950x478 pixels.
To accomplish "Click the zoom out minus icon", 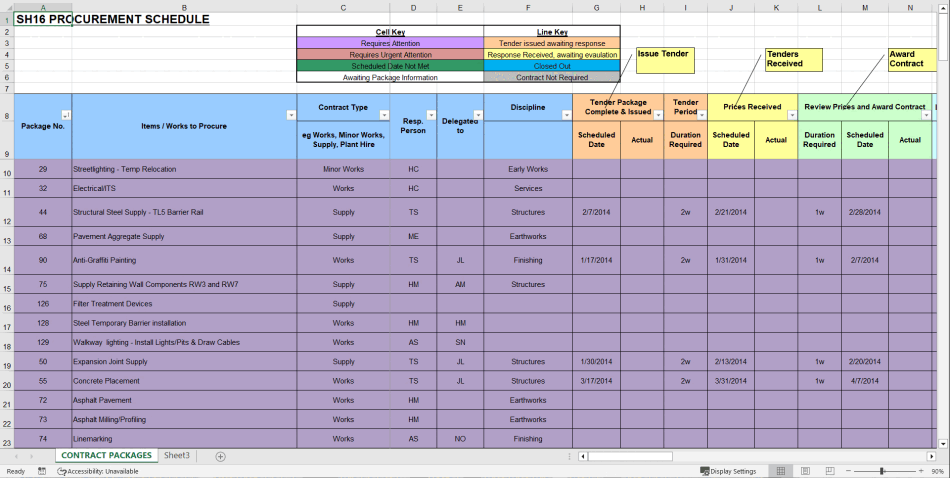I will (x=848, y=471).
